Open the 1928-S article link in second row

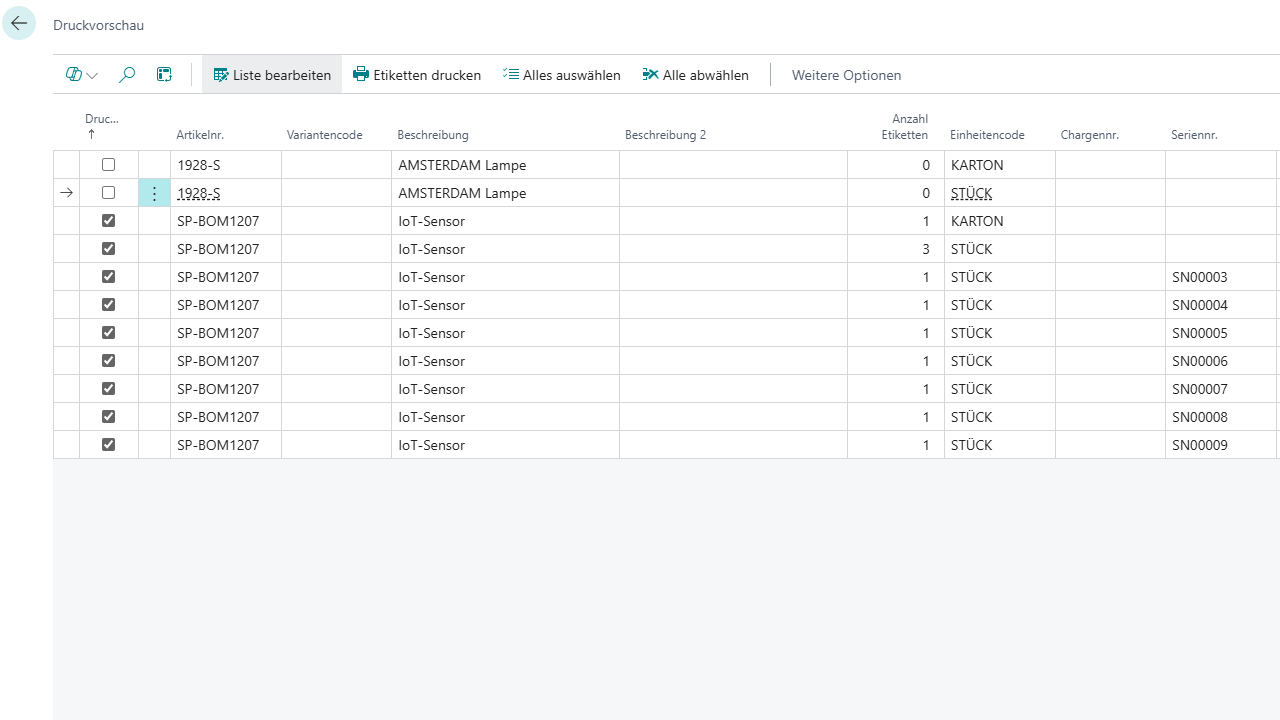[x=198, y=193]
